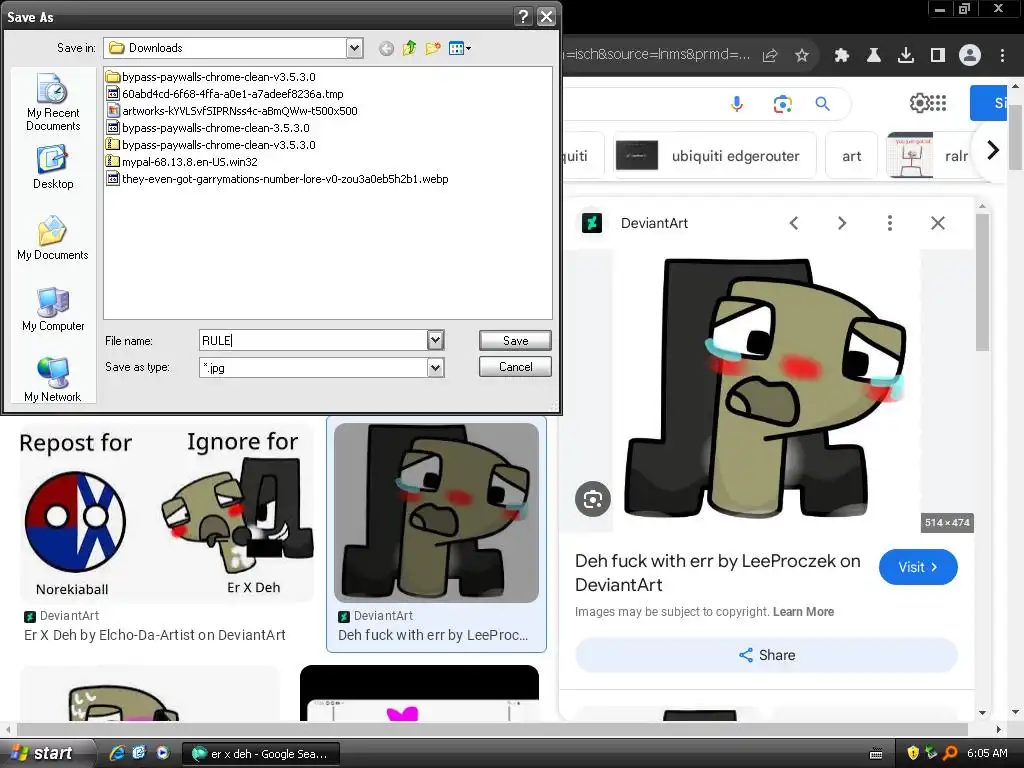
Task: Go back to the last folder visited
Action: pyautogui.click(x=386, y=48)
